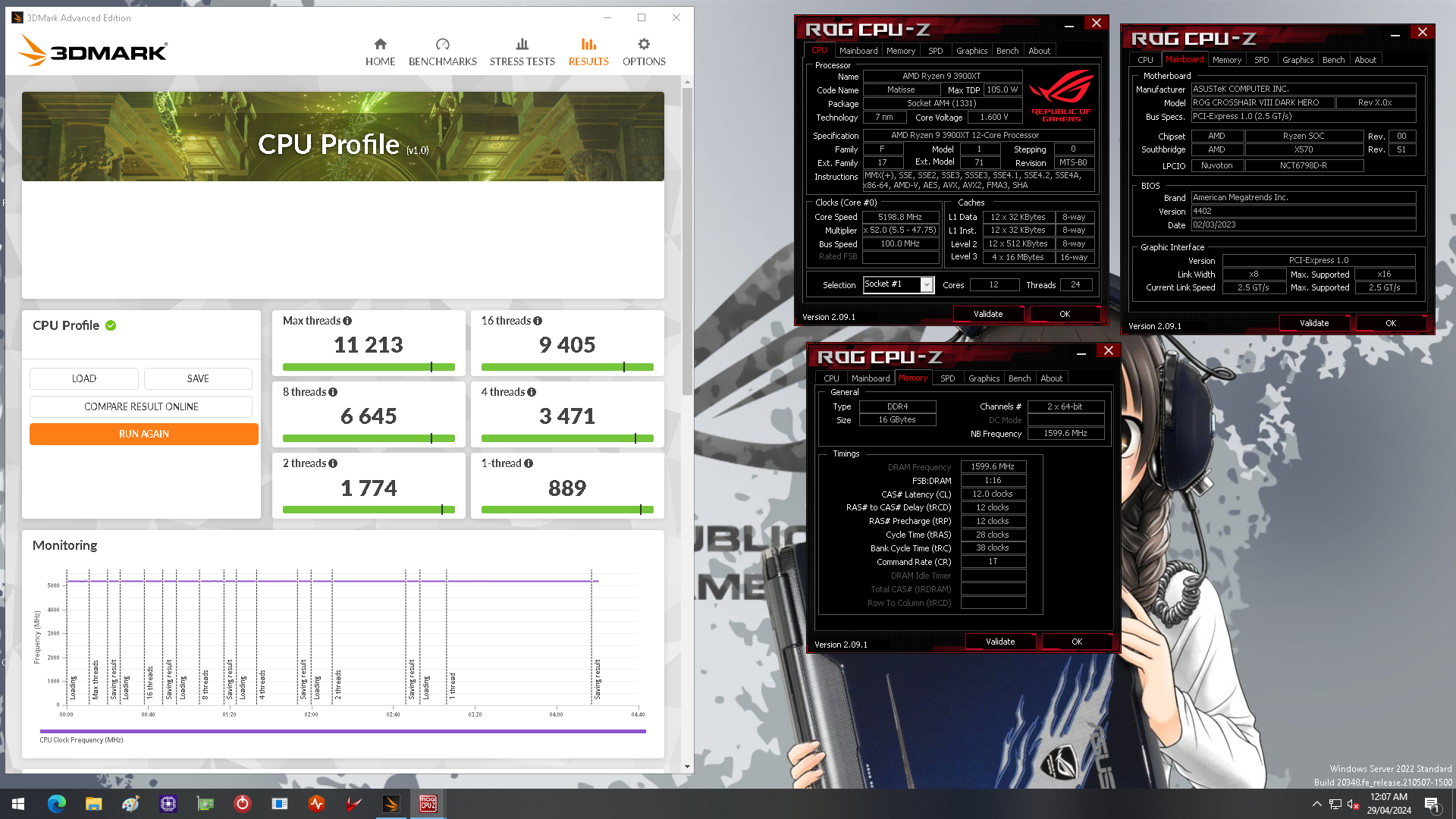This screenshot has height=819, width=1456.
Task: Click the ROG CROSSHAIR VIII DARK HERO field
Action: [1263, 102]
